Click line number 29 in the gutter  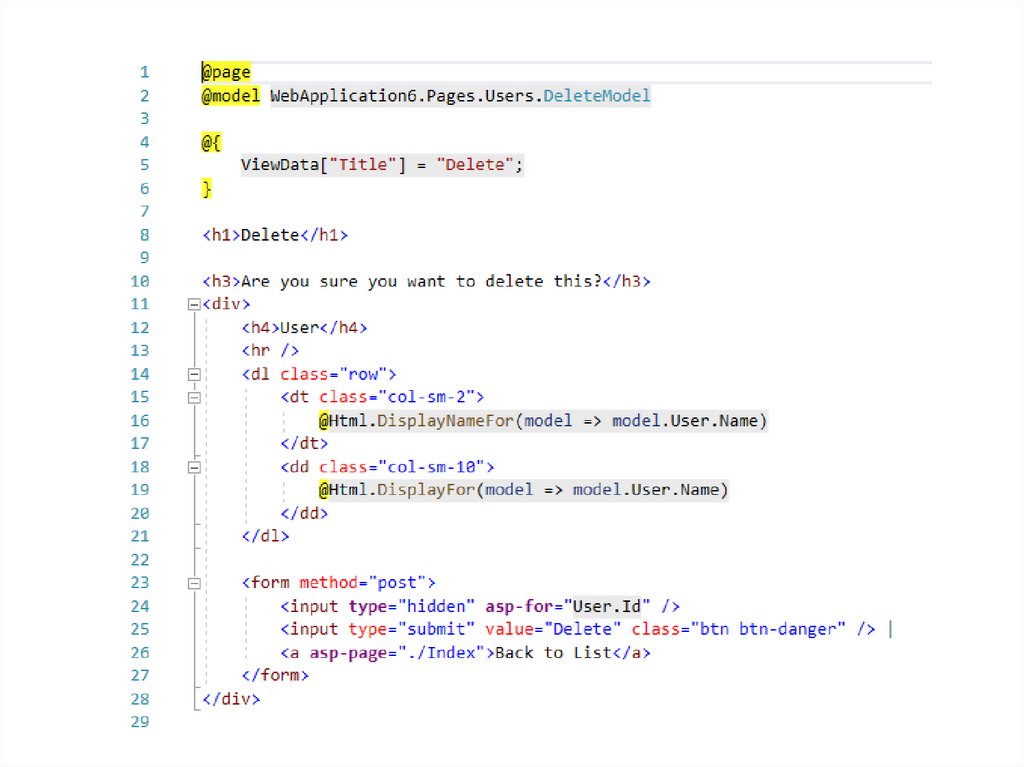click(x=140, y=722)
